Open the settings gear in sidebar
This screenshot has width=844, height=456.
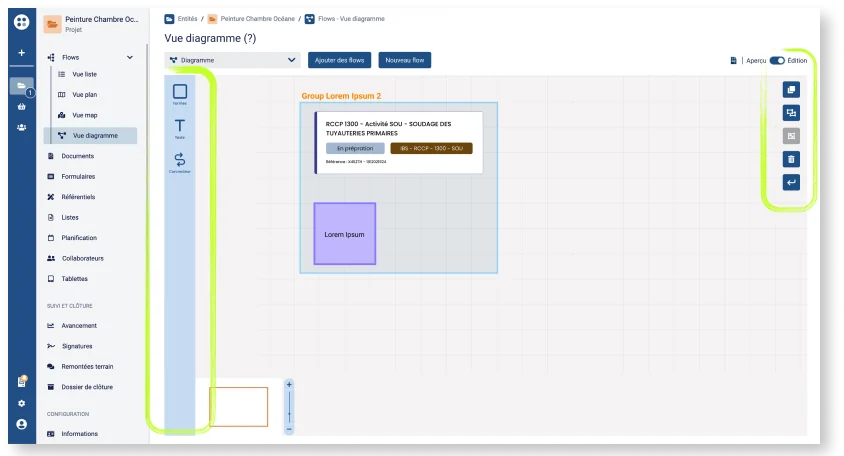point(22,403)
